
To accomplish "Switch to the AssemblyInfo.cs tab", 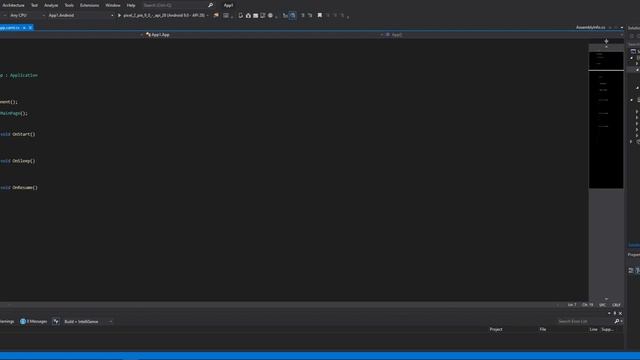I will [x=590, y=27].
